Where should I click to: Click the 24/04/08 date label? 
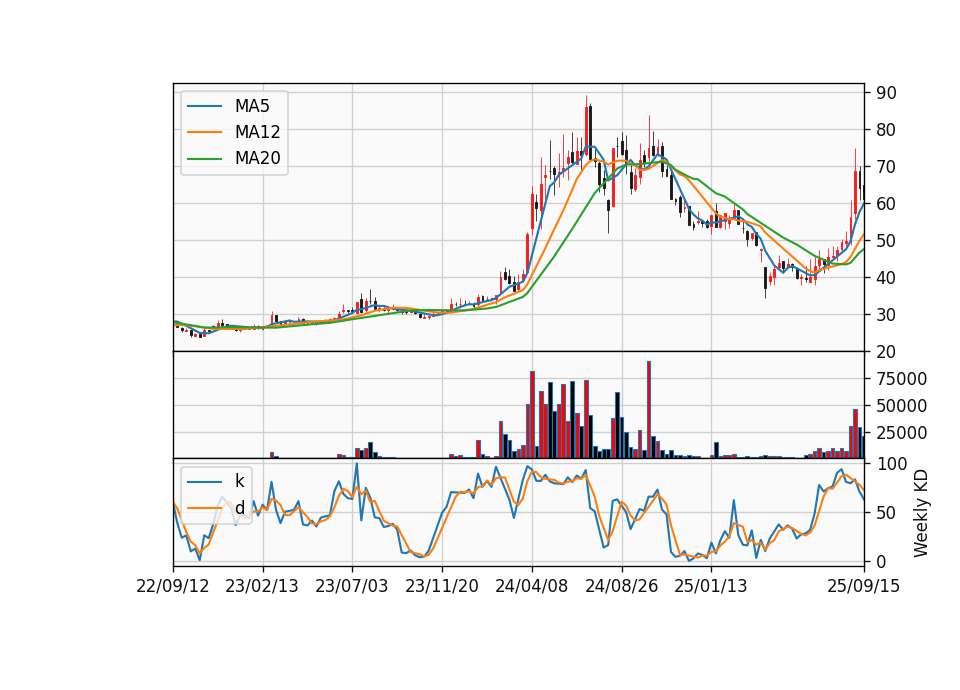pyautogui.click(x=531, y=586)
